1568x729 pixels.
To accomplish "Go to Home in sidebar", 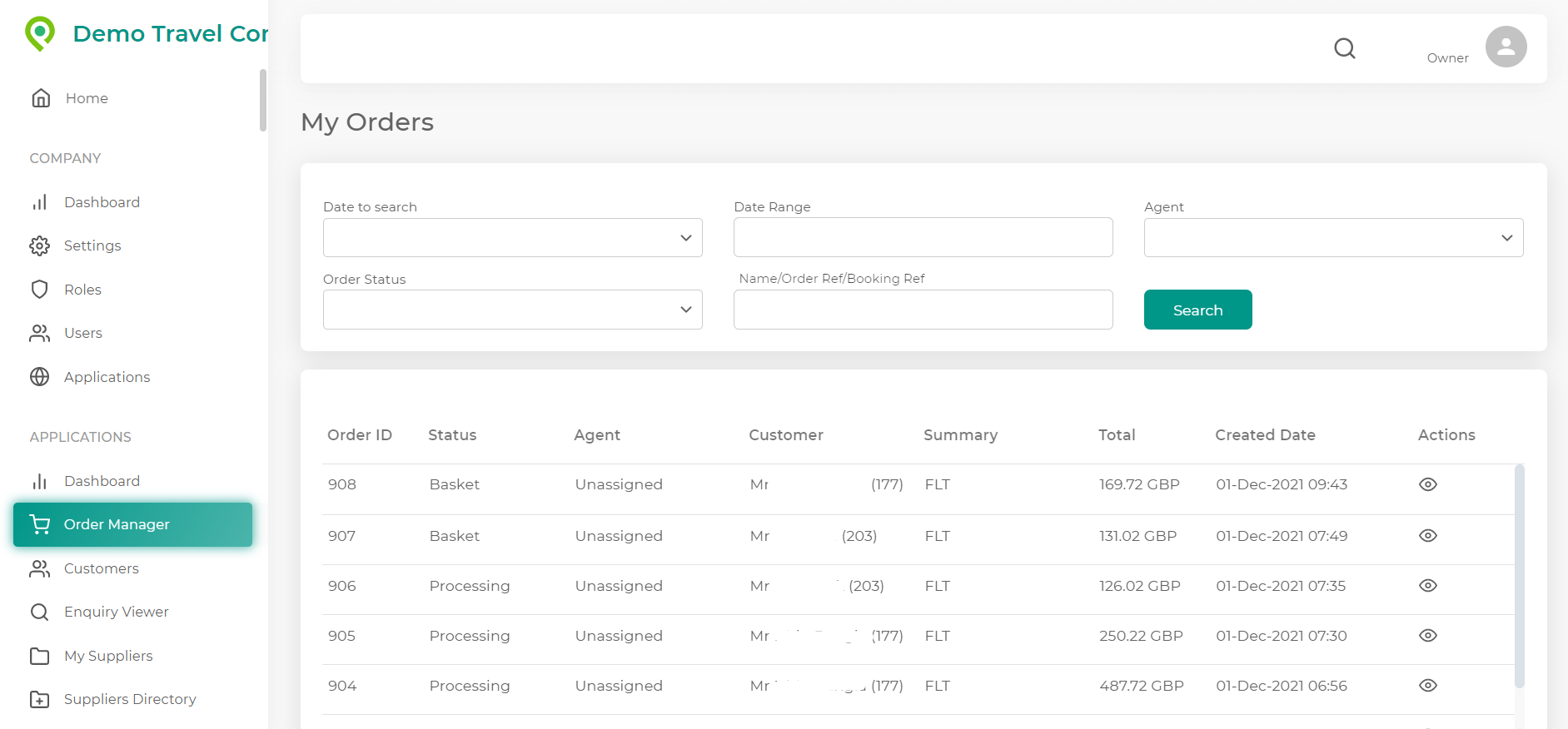I will 87,98.
